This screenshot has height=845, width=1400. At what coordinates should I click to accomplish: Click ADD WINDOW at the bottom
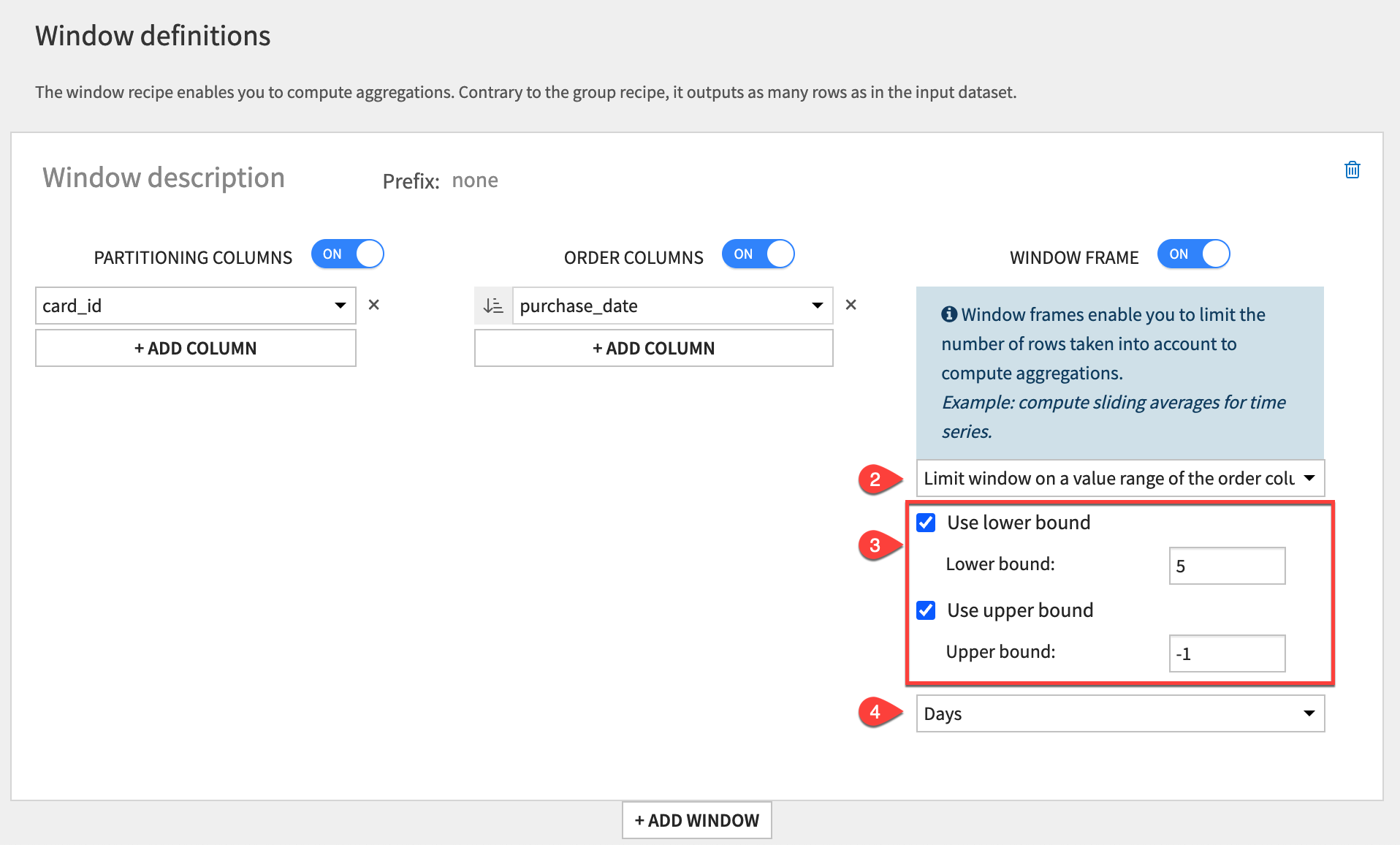[696, 820]
